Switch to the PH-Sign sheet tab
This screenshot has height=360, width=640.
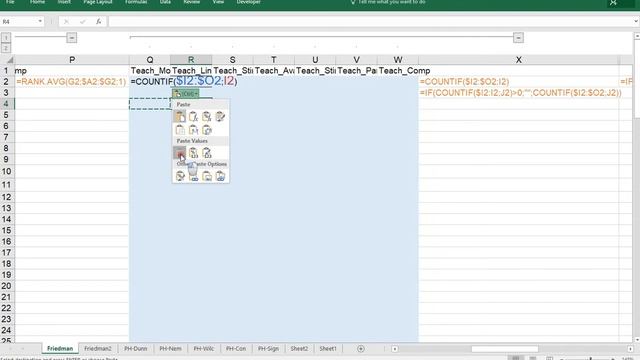point(268,349)
